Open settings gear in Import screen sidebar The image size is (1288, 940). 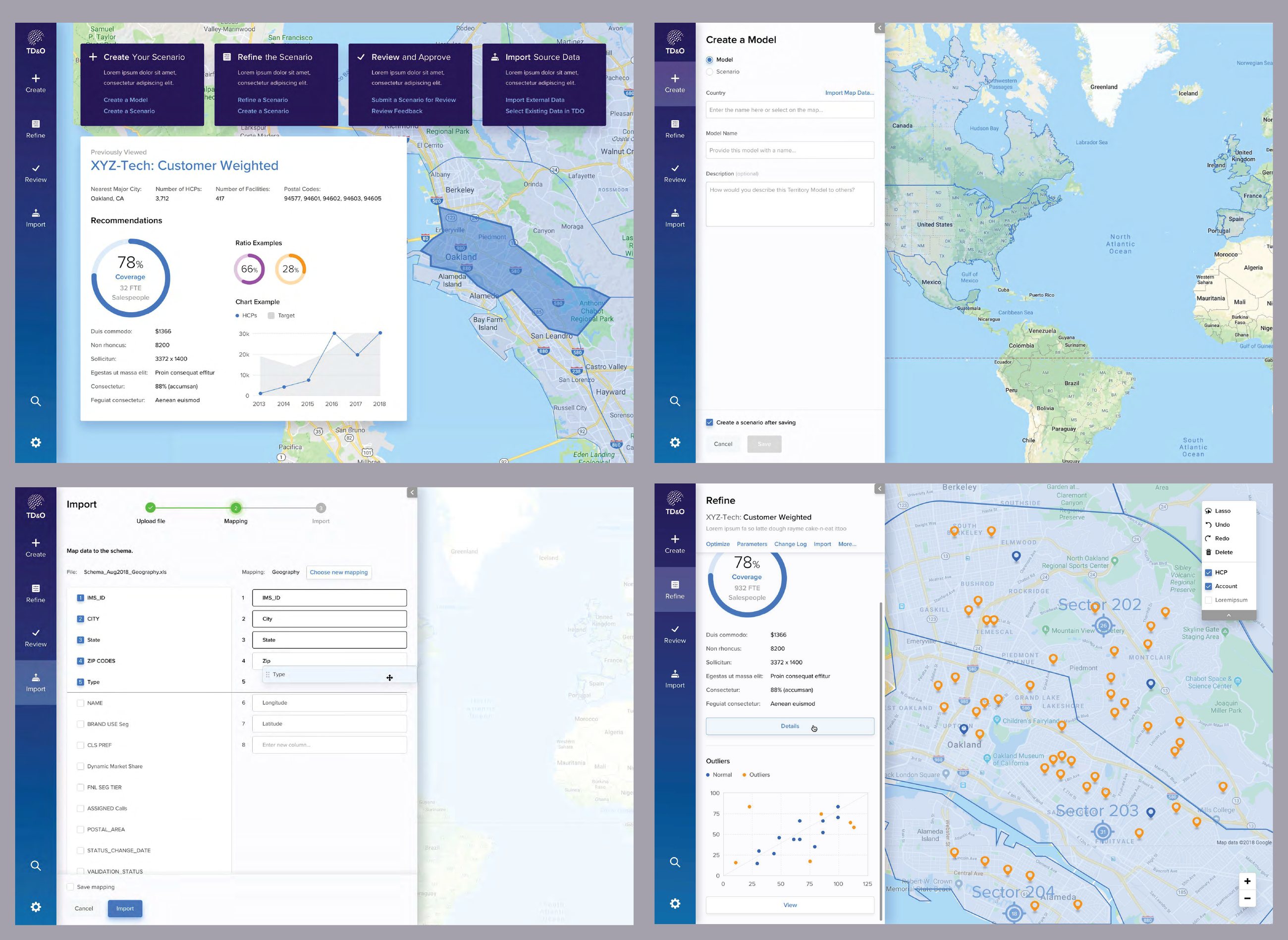(x=35, y=906)
